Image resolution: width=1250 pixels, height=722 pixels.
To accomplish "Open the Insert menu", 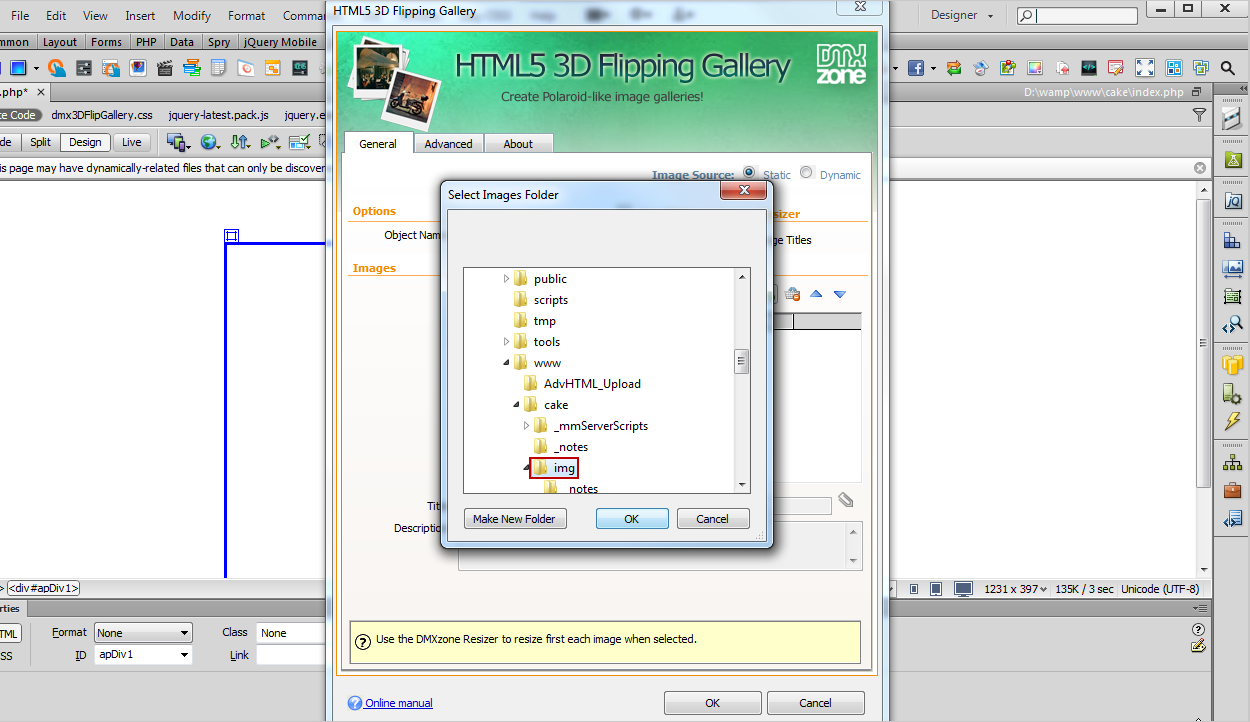I will point(140,15).
